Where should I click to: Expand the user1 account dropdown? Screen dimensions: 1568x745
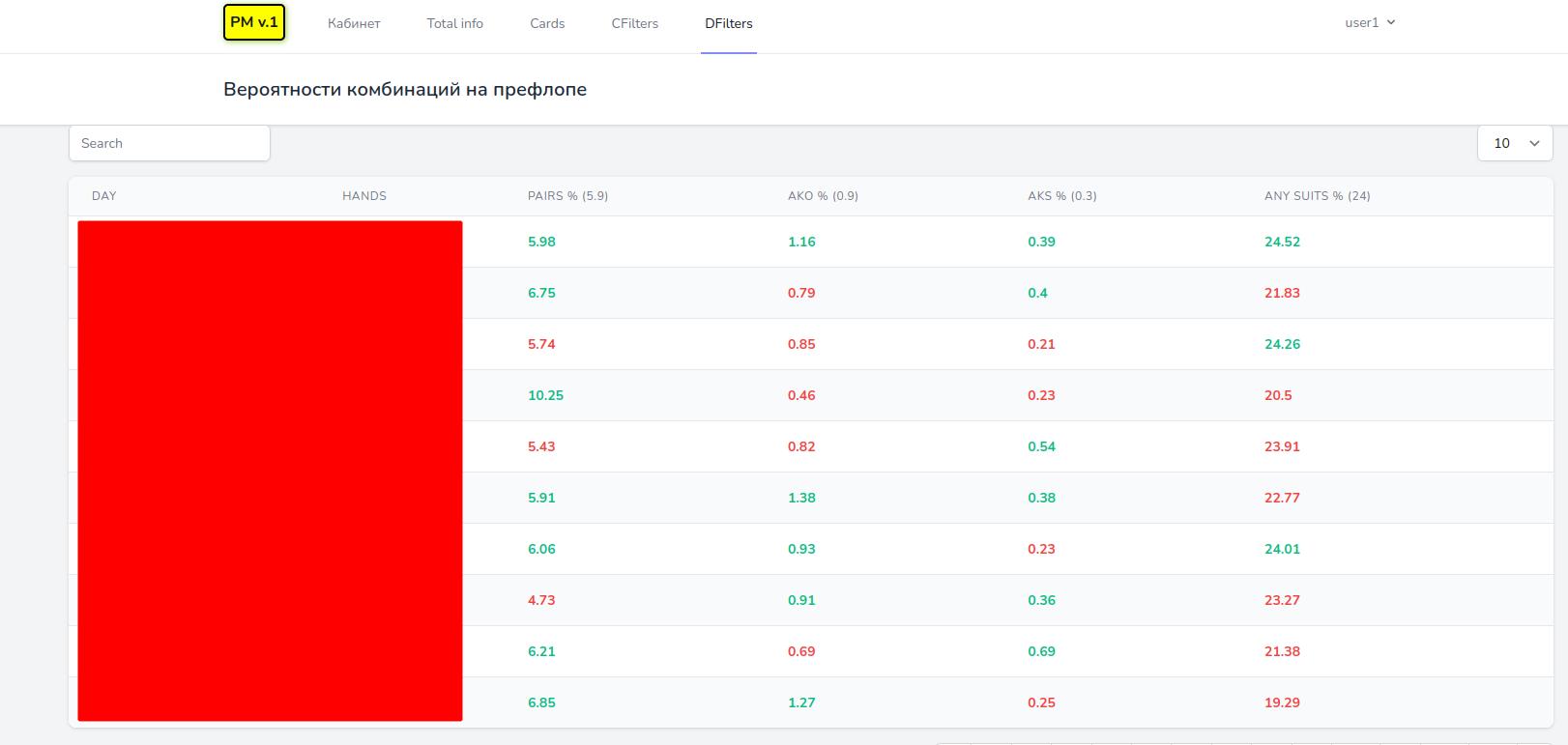pos(1370,22)
